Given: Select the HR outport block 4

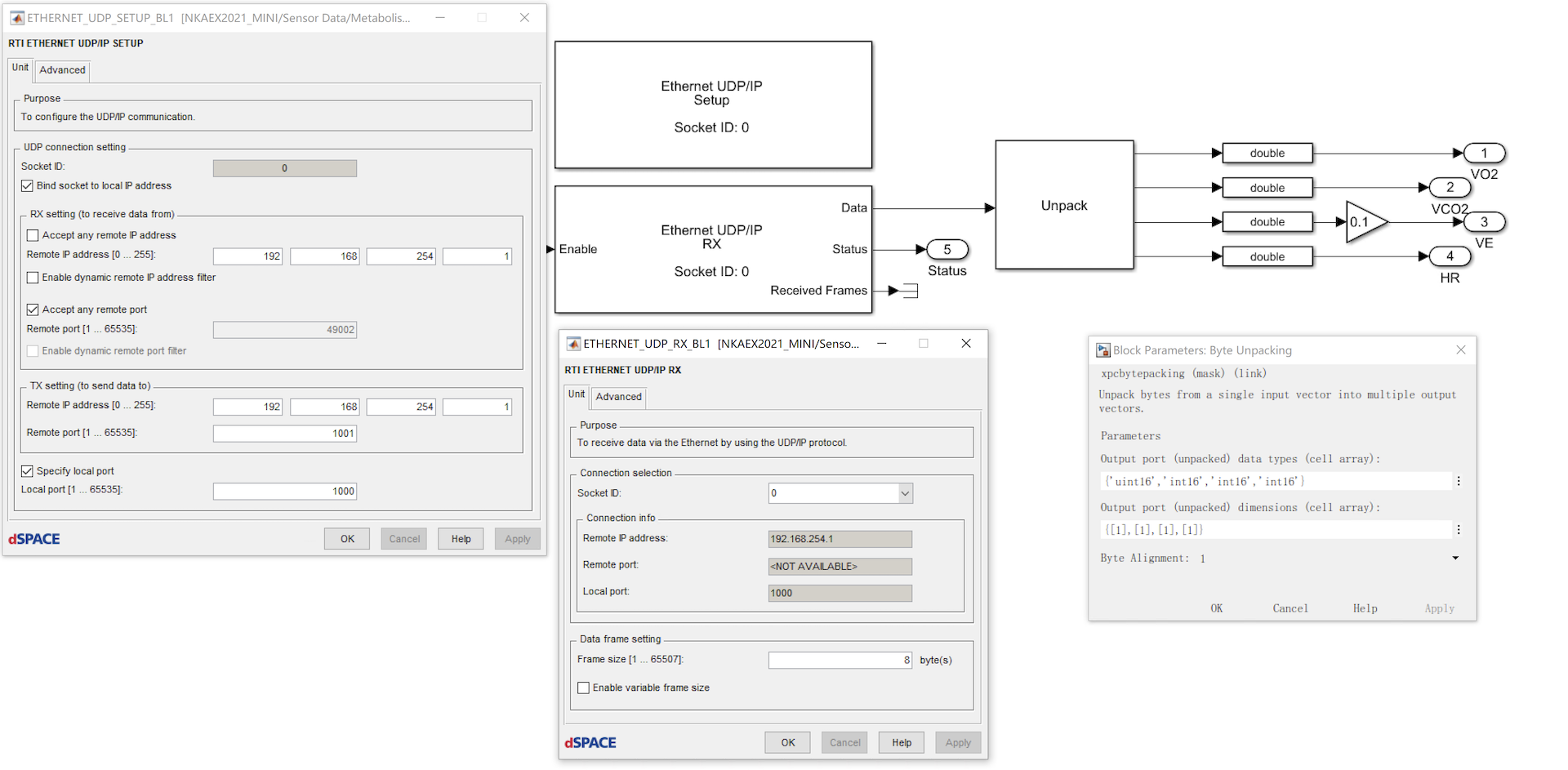Looking at the screenshot, I should 1450,256.
